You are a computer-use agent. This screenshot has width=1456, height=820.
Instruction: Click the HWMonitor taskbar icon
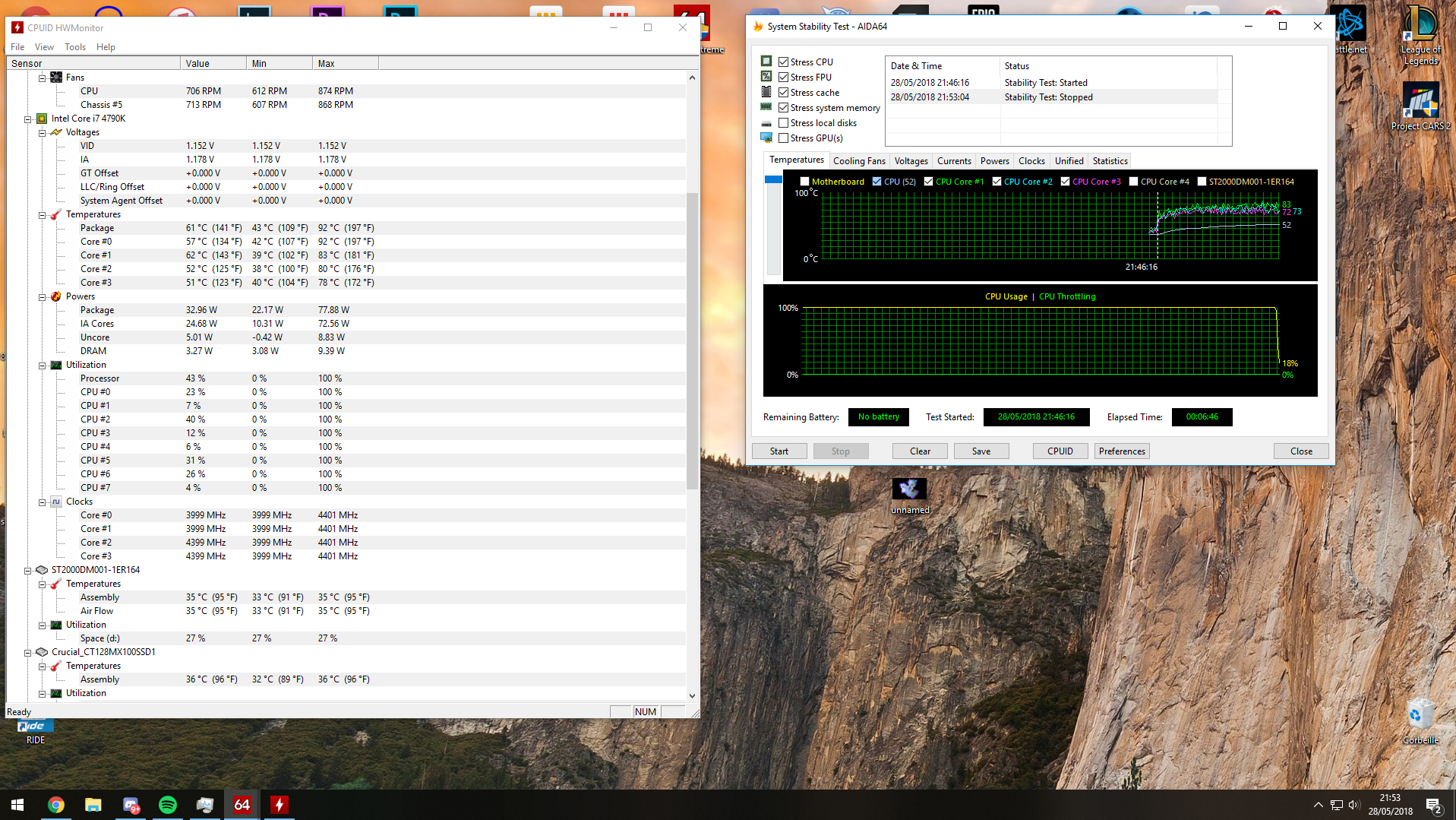(280, 805)
